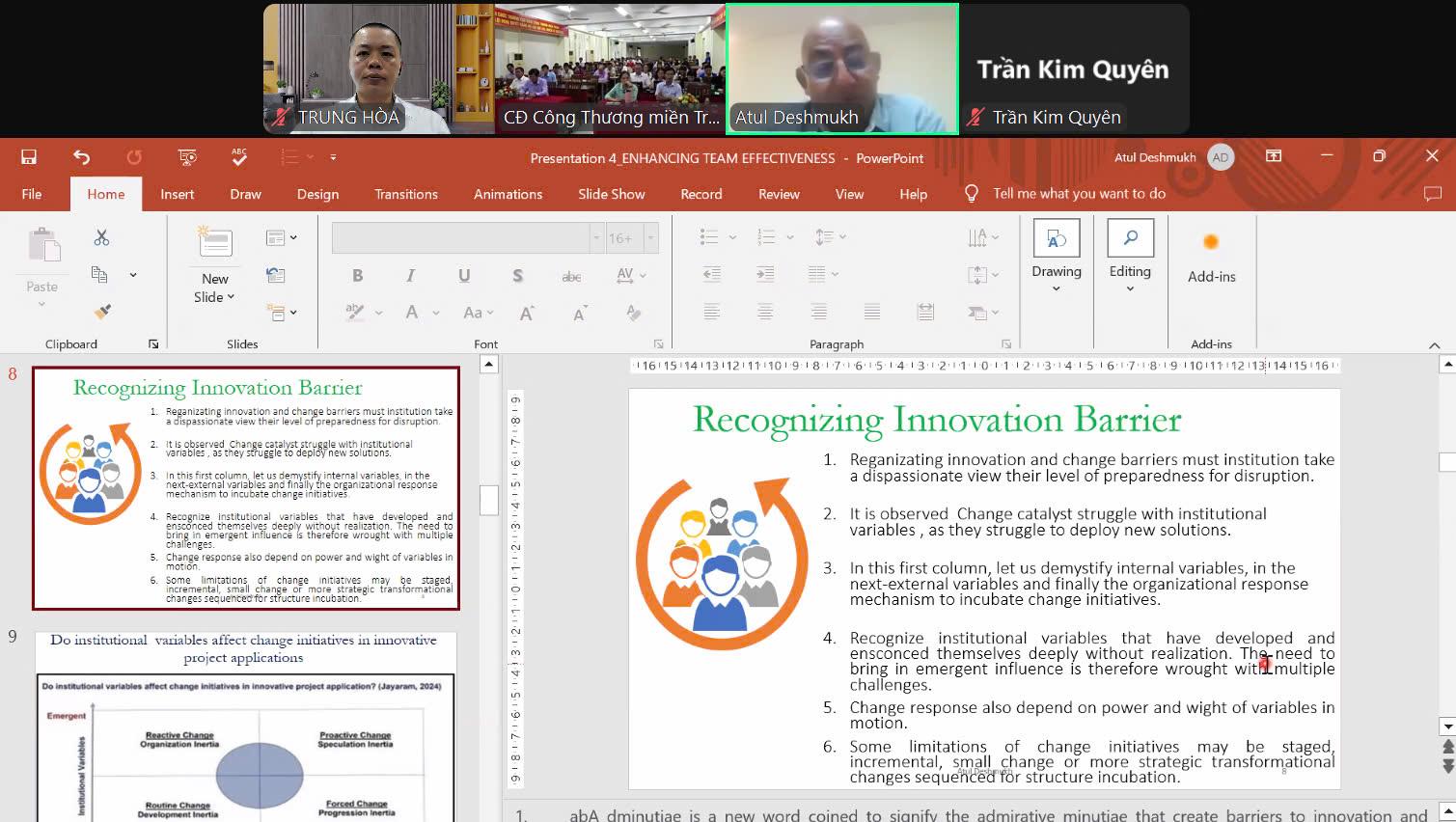This screenshot has height=822, width=1456.
Task: Open the Comments pane icon
Action: click(x=1433, y=194)
